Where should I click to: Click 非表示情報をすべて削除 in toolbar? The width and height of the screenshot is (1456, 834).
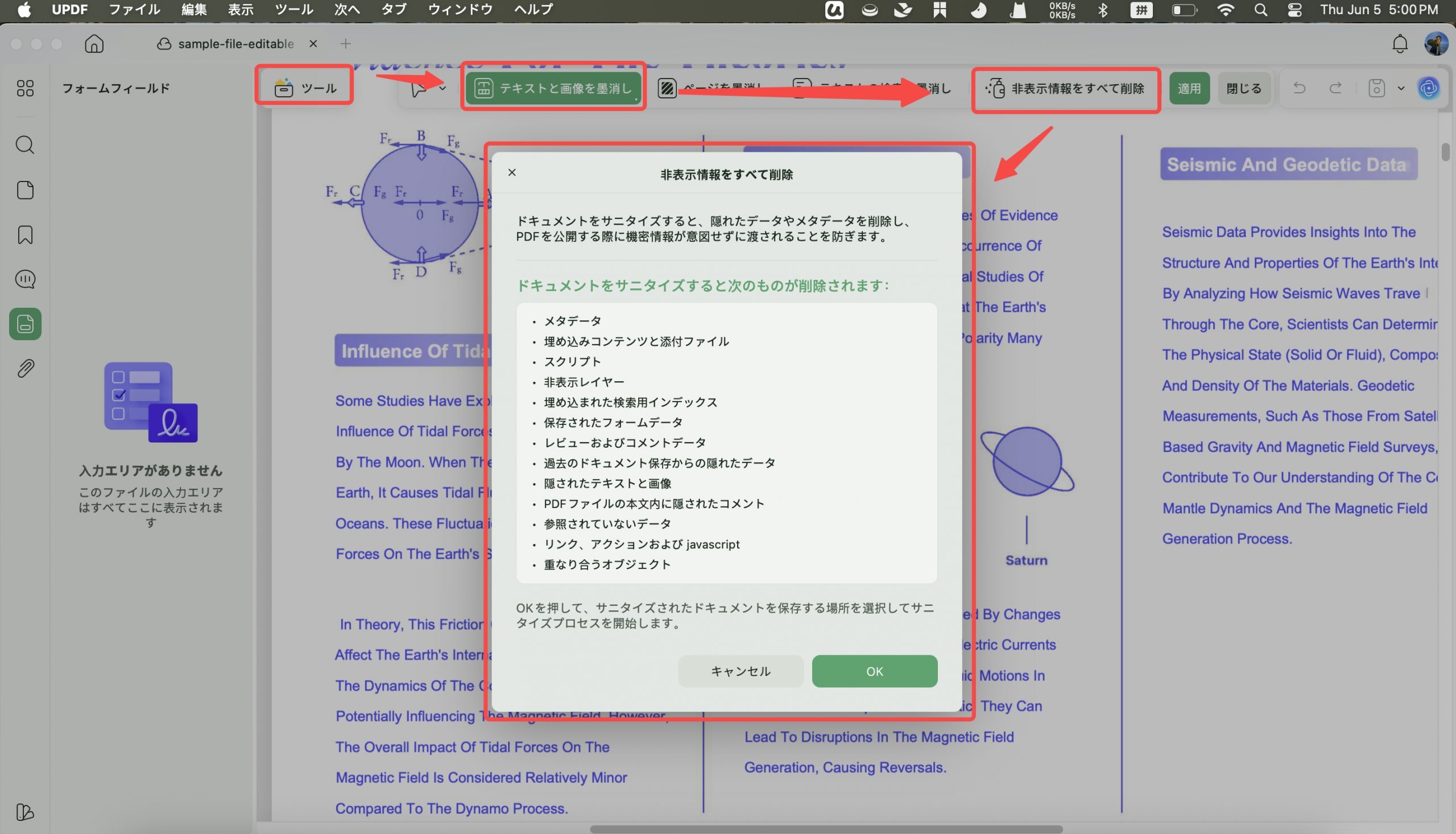click(x=1065, y=88)
